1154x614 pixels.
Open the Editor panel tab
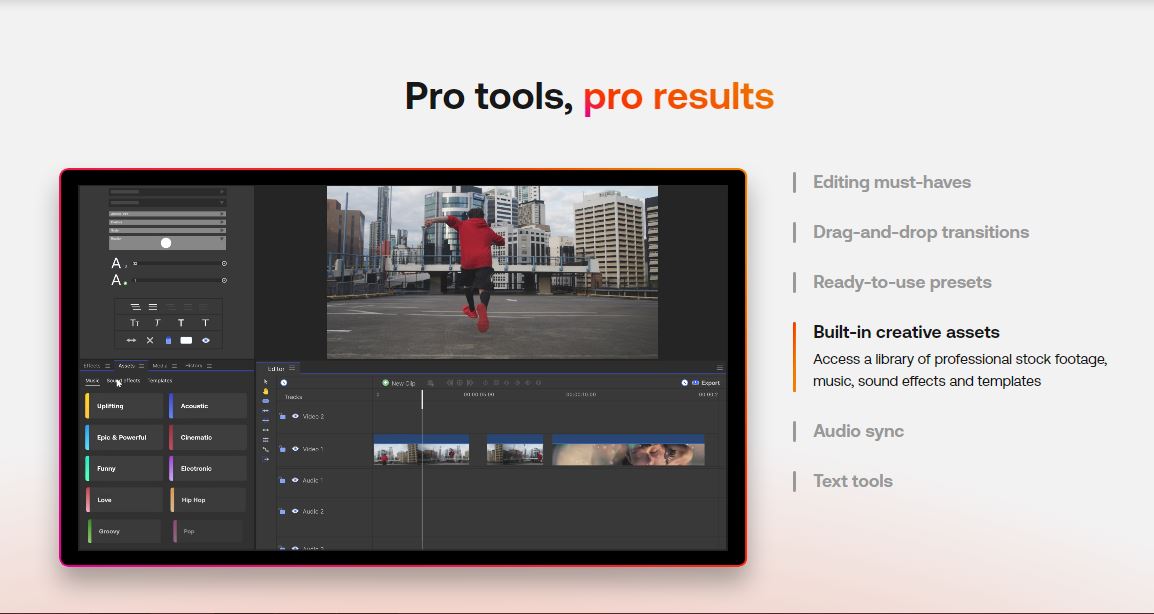276,368
